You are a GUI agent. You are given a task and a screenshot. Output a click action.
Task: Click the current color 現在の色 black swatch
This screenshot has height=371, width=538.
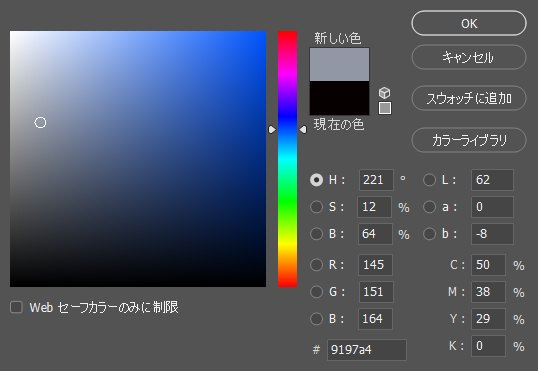[x=339, y=98]
